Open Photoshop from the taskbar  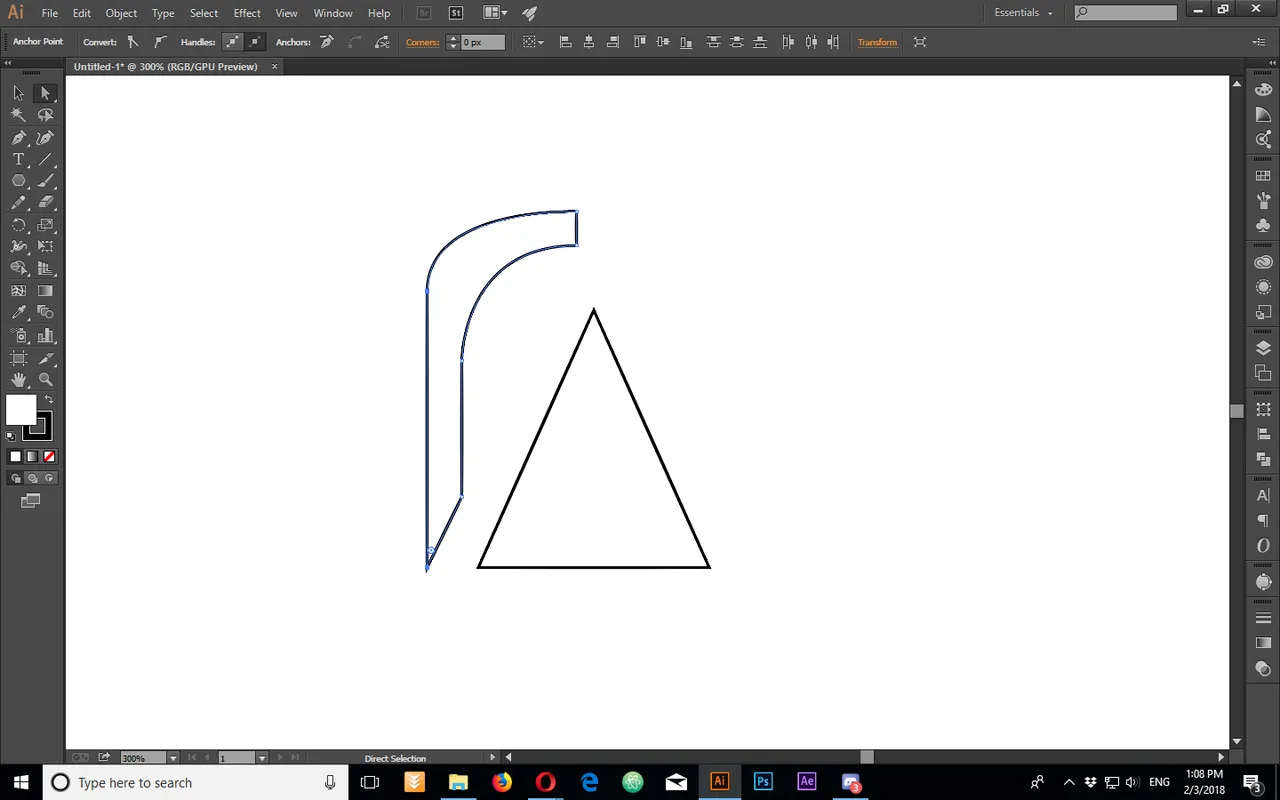tap(763, 782)
